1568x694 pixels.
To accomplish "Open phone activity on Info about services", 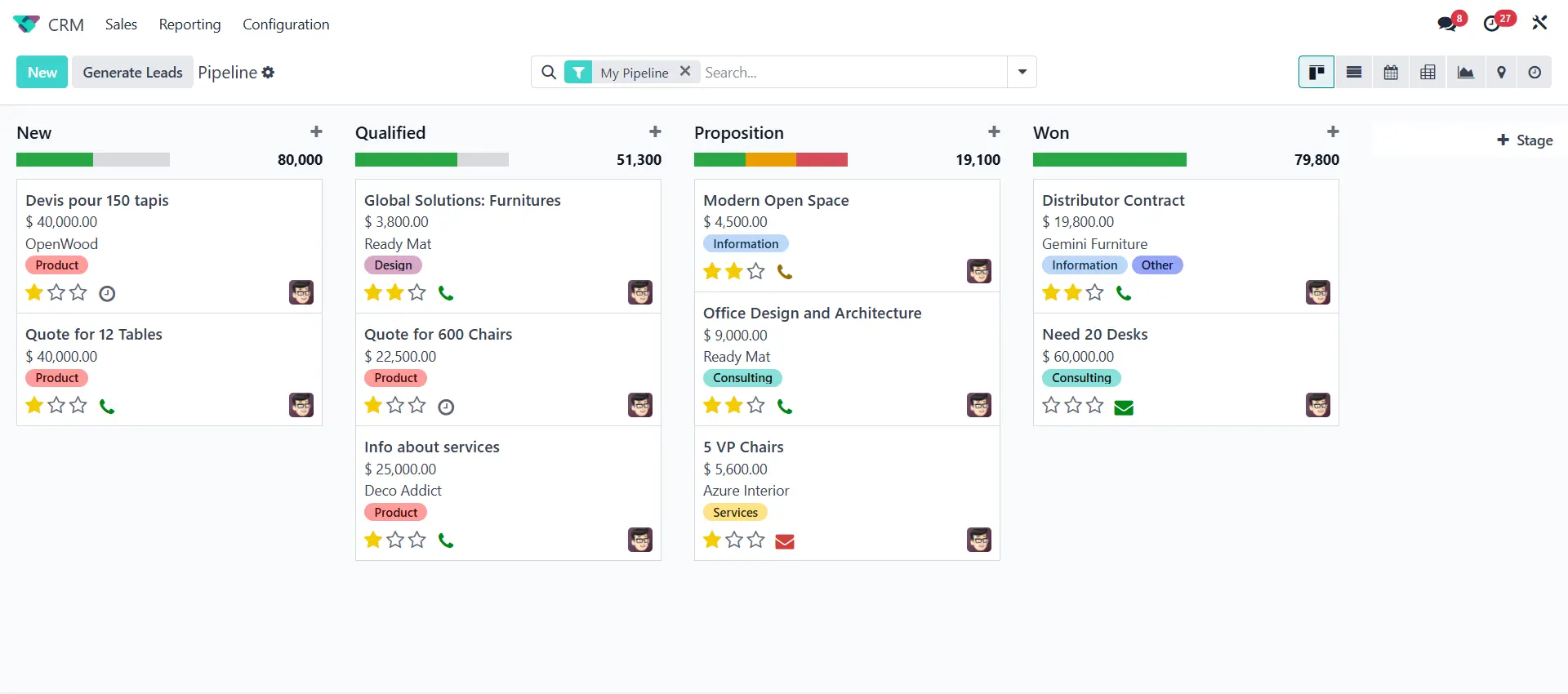I will [x=446, y=541].
